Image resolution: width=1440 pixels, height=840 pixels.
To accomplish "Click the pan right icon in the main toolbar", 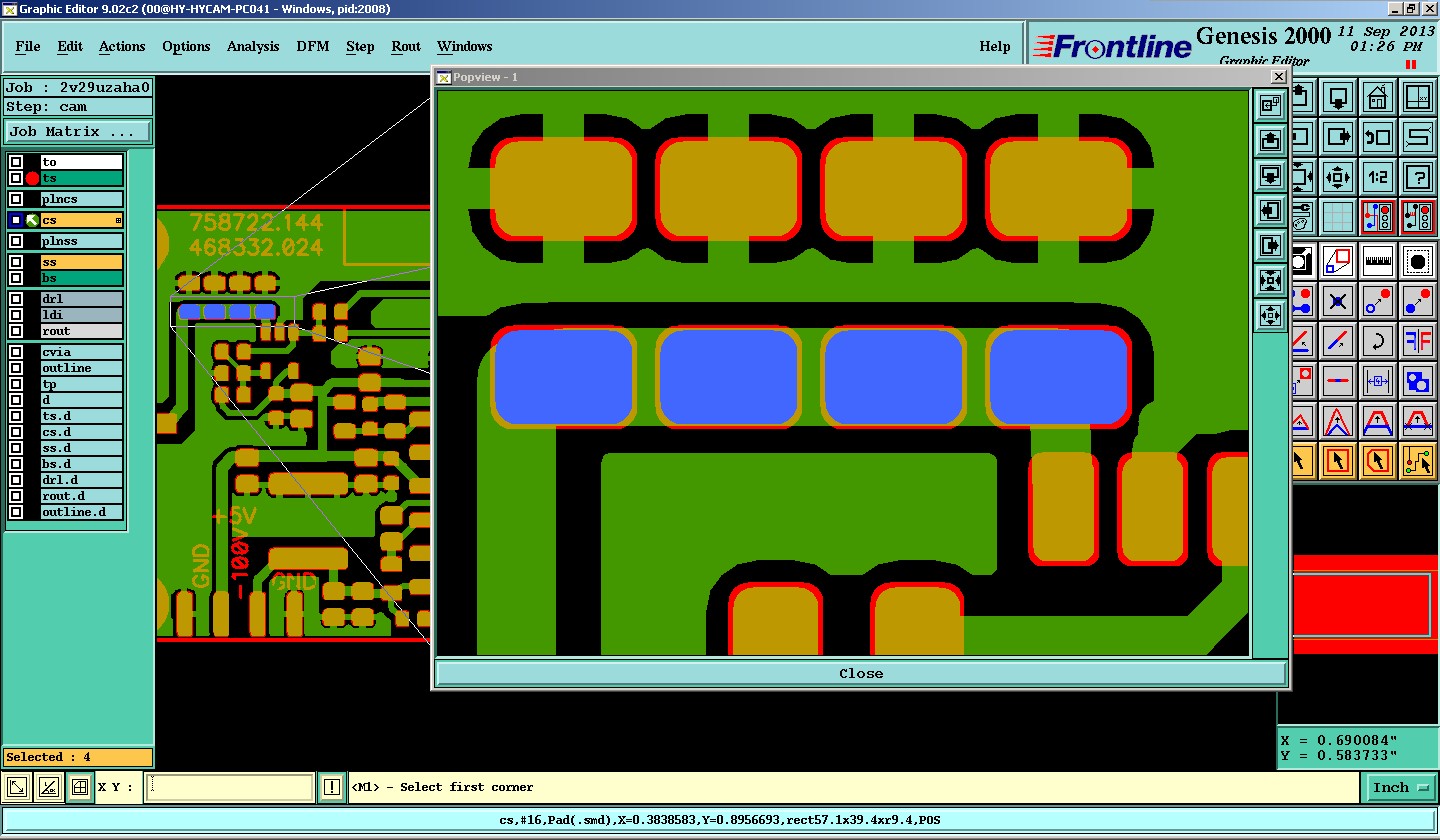I will click(x=1339, y=137).
